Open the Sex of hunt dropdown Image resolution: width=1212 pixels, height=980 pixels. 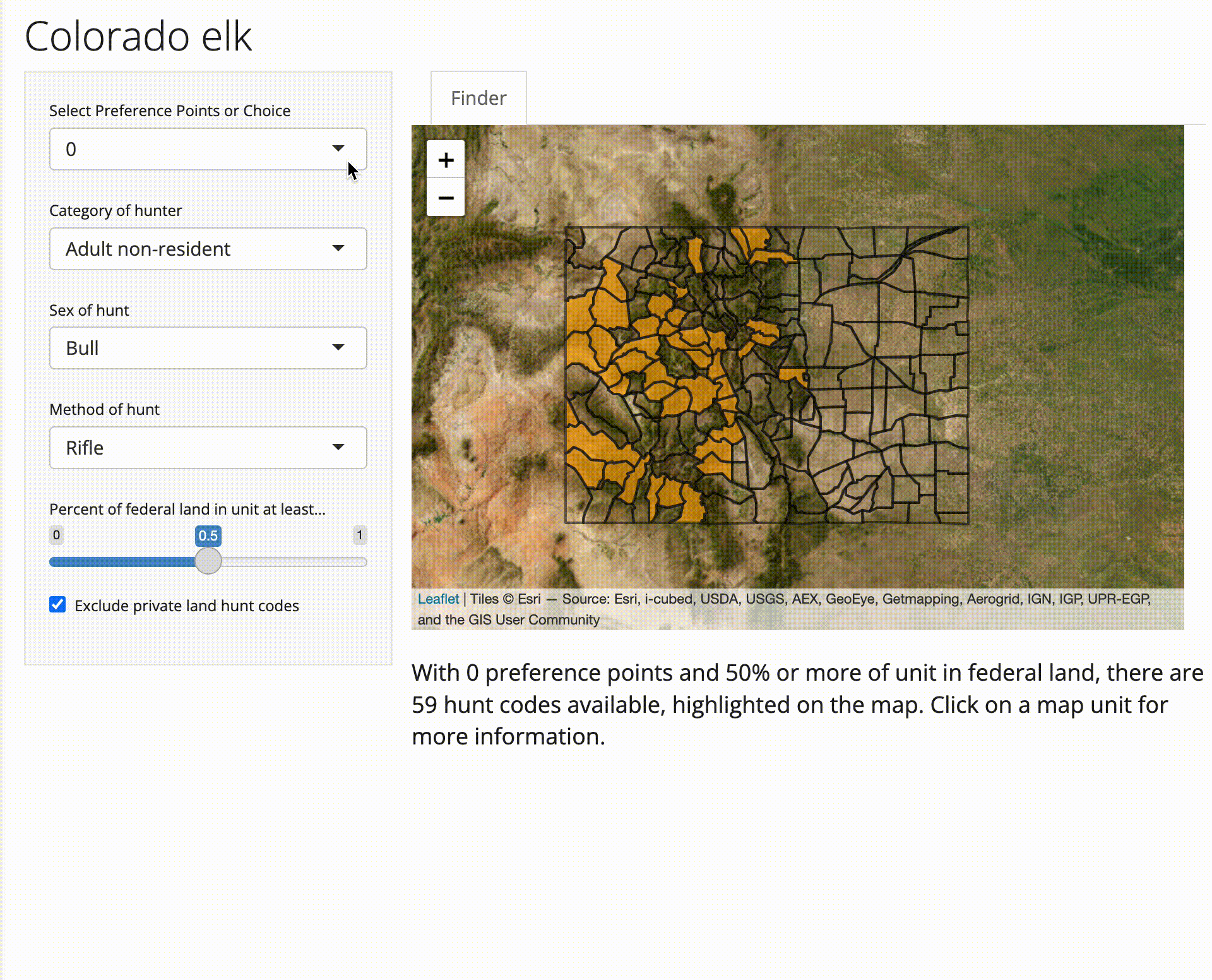[208, 348]
